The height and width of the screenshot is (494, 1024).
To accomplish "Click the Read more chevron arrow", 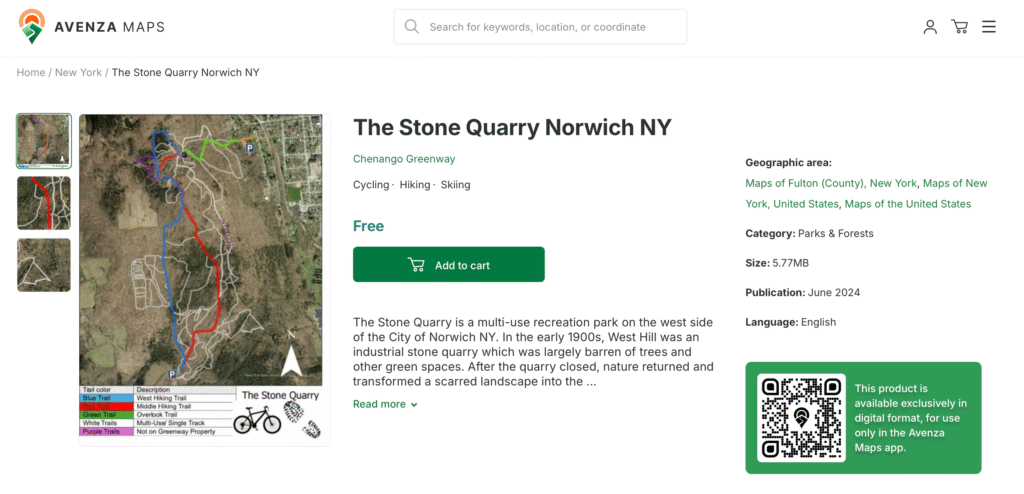I will pos(414,404).
